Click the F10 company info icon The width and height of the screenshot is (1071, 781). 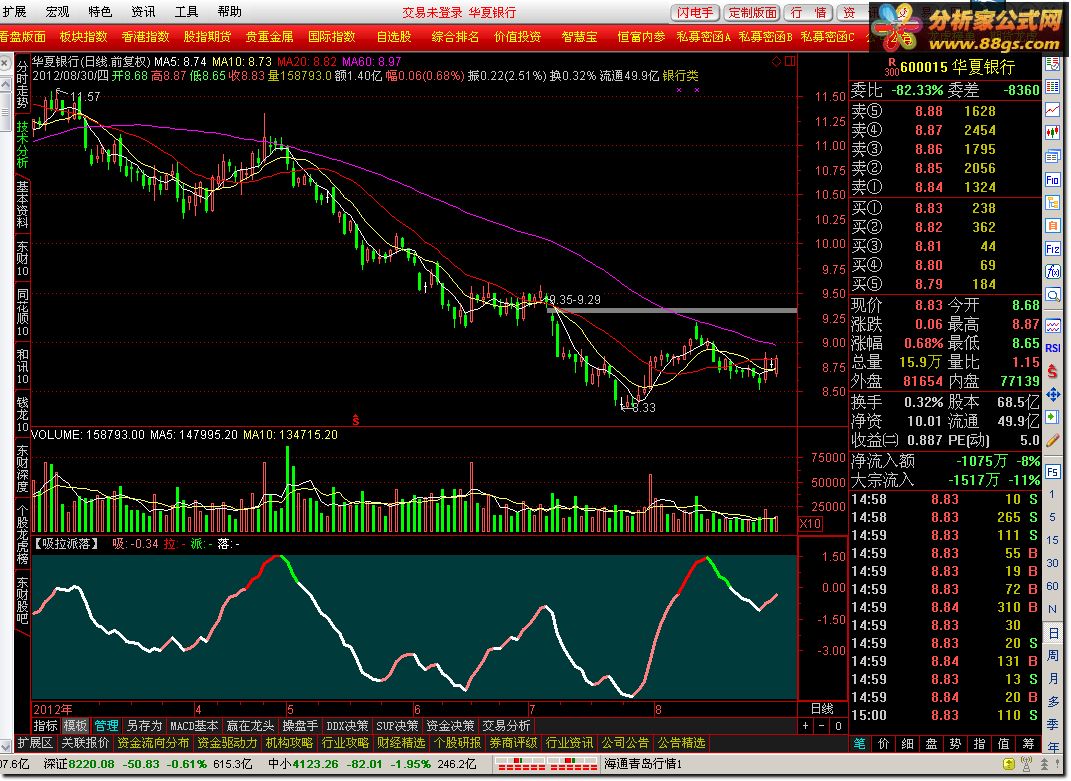(1053, 180)
